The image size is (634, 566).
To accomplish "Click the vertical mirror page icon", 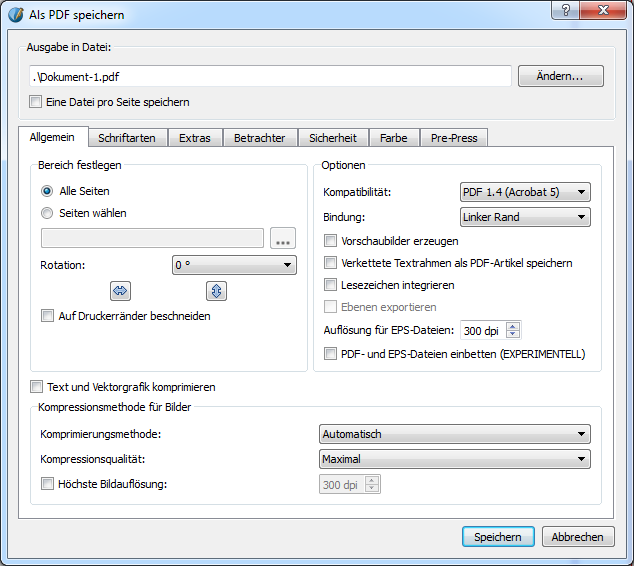I will pos(217,290).
